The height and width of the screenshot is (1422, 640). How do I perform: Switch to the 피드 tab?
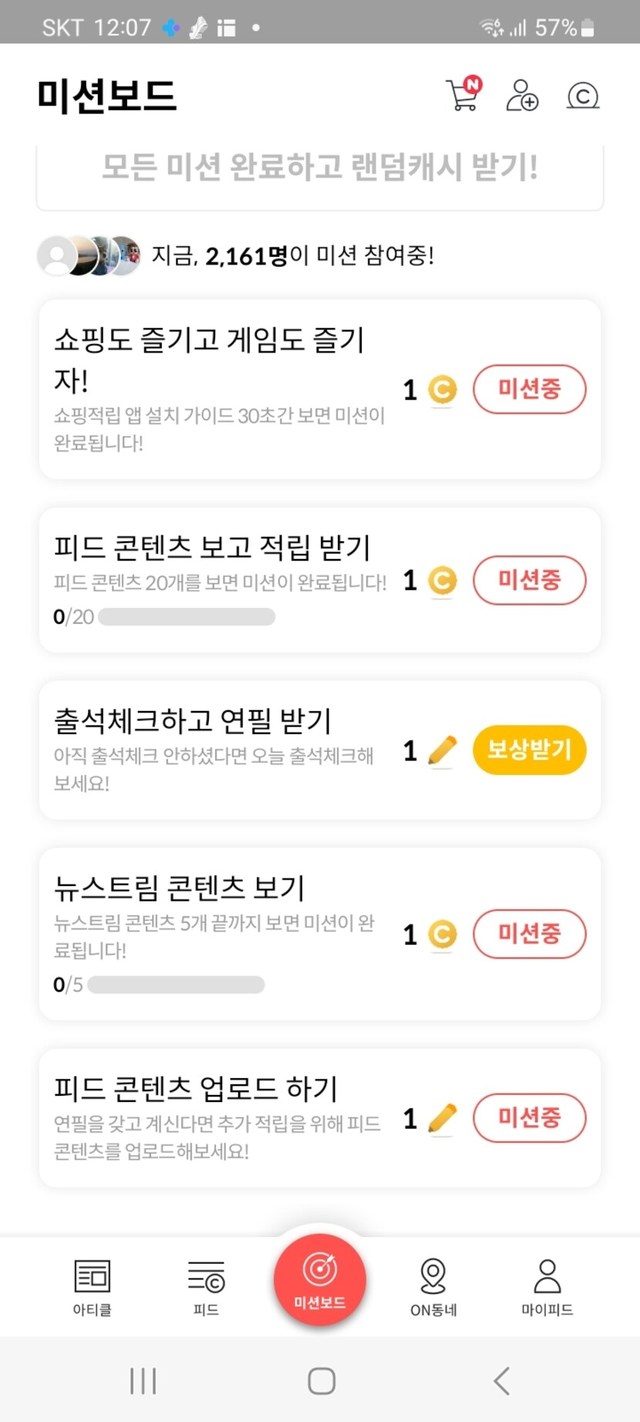206,1286
